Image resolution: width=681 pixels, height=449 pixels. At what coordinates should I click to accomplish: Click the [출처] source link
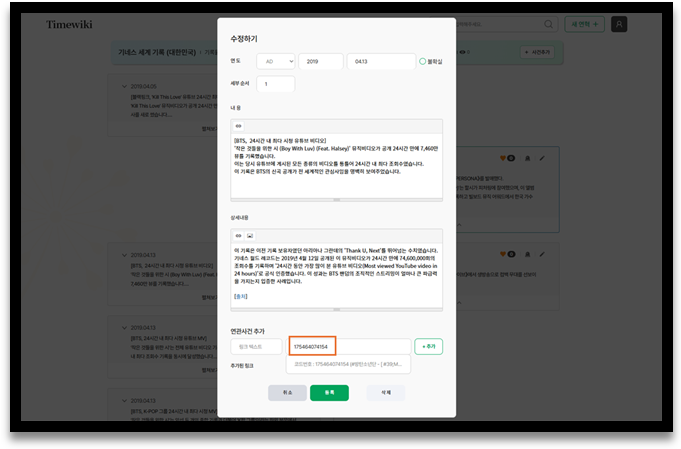[x=240, y=296]
